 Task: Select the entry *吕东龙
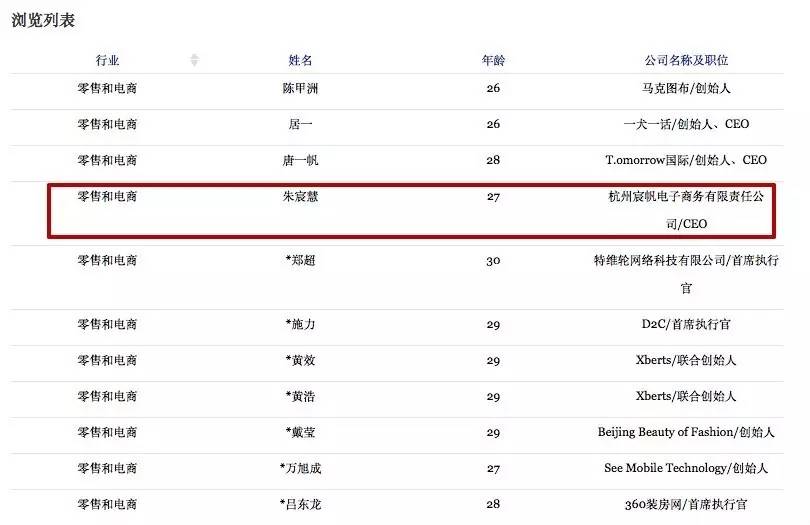[301, 504]
